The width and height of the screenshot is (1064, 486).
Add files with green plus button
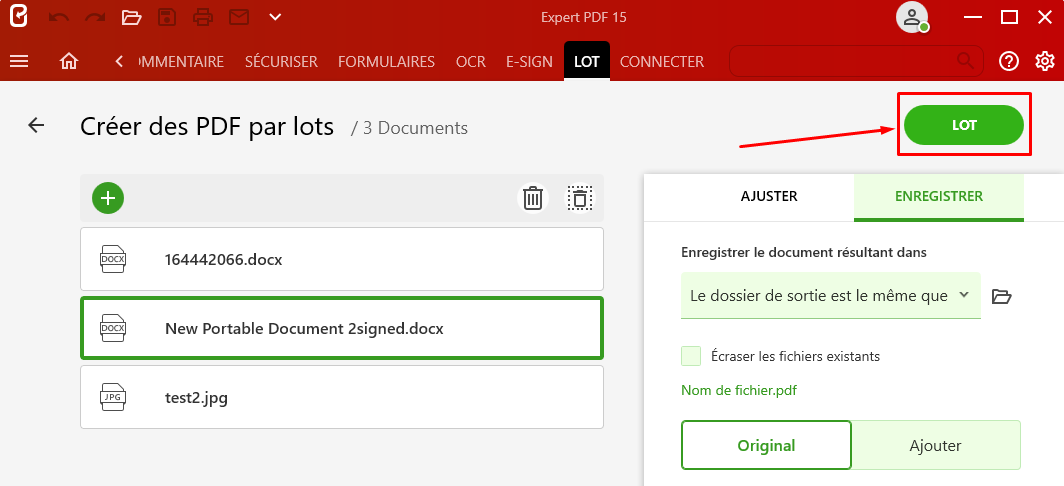[108, 198]
